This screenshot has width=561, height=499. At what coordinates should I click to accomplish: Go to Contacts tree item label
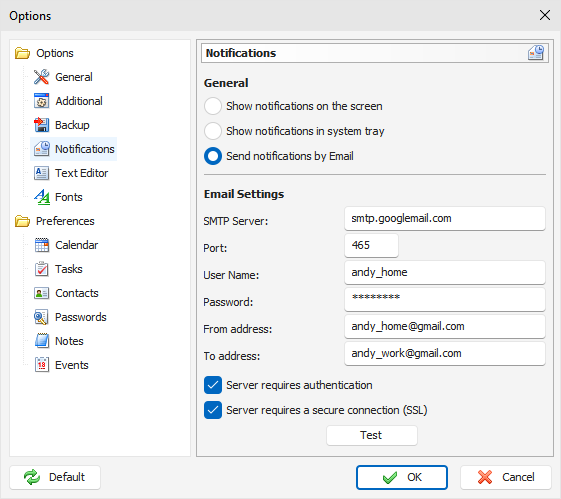[x=77, y=293]
